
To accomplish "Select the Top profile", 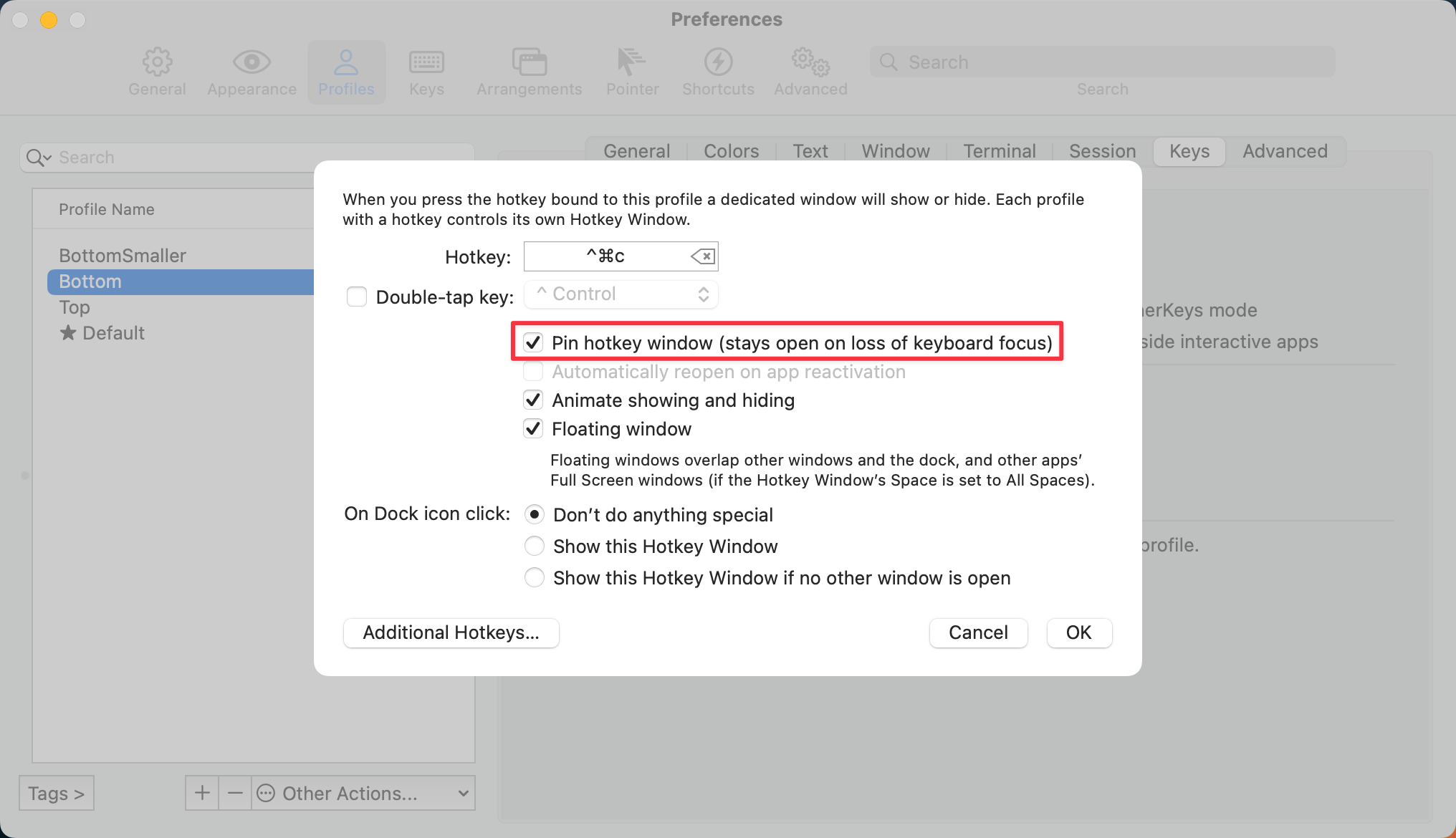I will [75, 307].
